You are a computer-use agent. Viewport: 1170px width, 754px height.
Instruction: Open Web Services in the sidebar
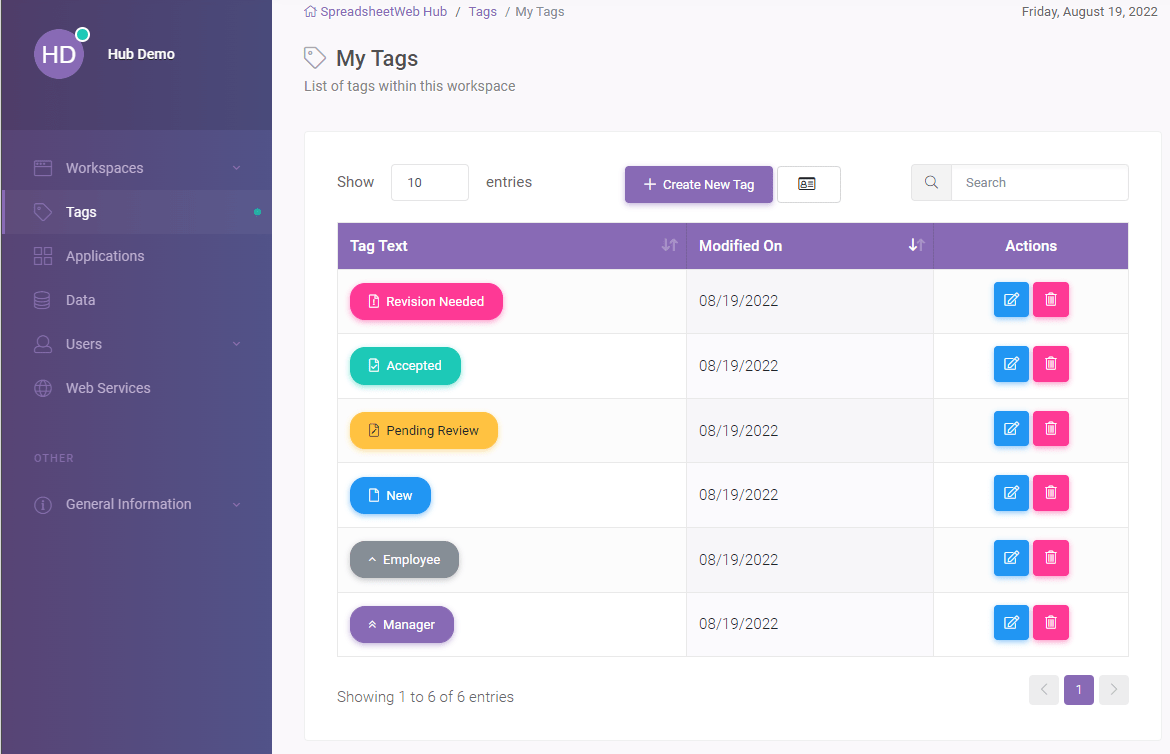pos(108,388)
